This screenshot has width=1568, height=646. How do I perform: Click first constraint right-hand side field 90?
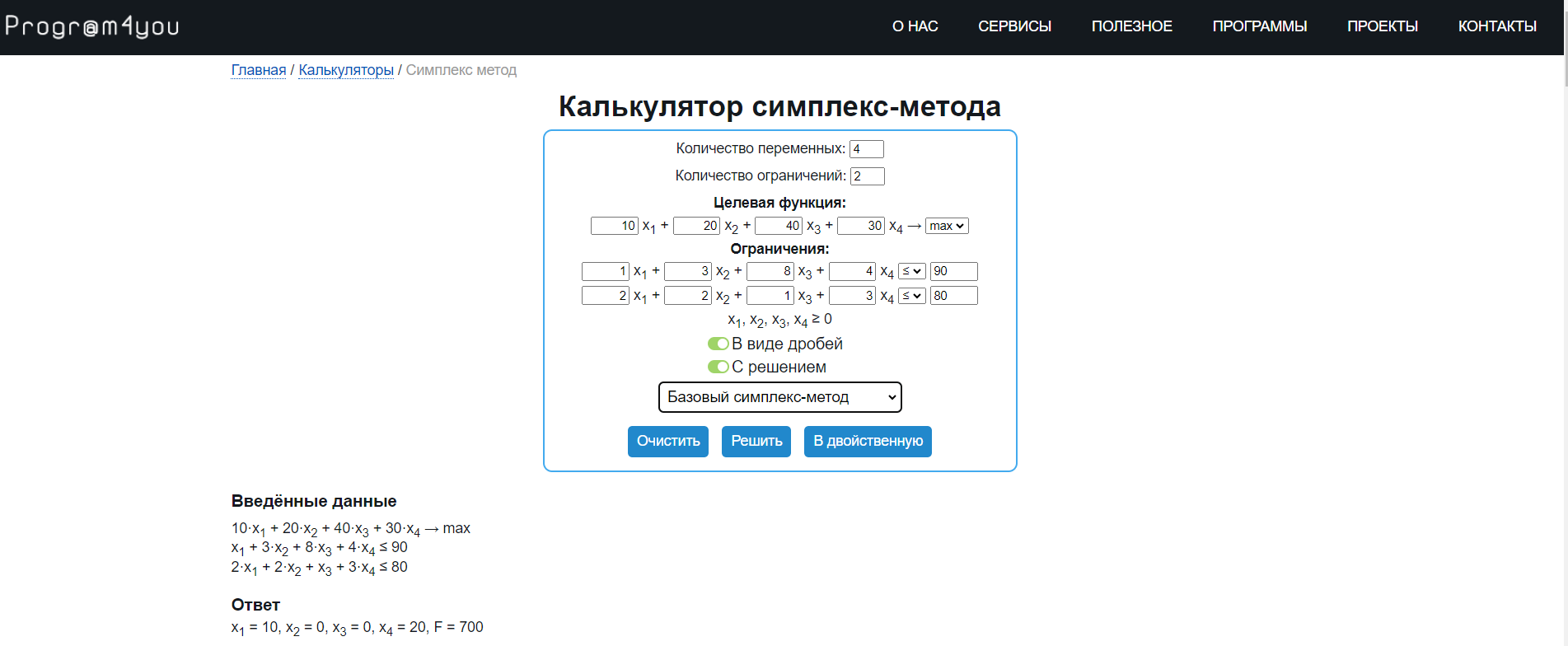tap(954, 271)
